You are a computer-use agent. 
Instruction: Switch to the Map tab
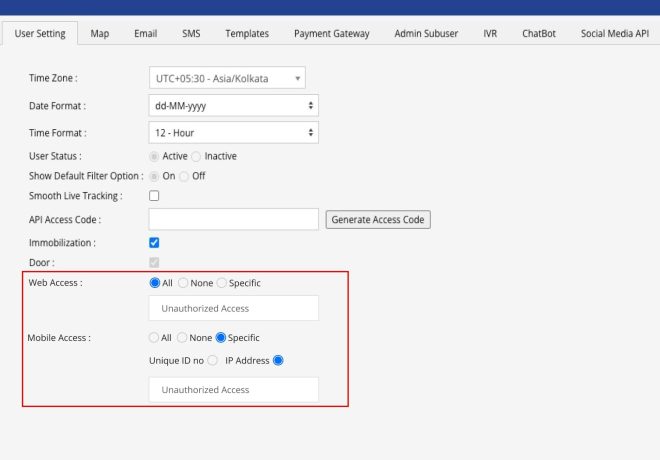point(100,33)
